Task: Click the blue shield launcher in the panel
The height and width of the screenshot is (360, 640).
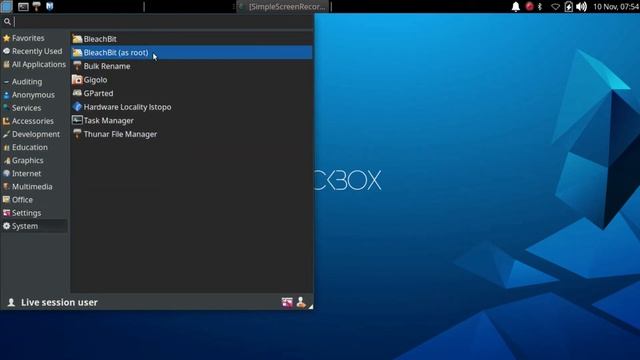Action: click(x=50, y=6)
